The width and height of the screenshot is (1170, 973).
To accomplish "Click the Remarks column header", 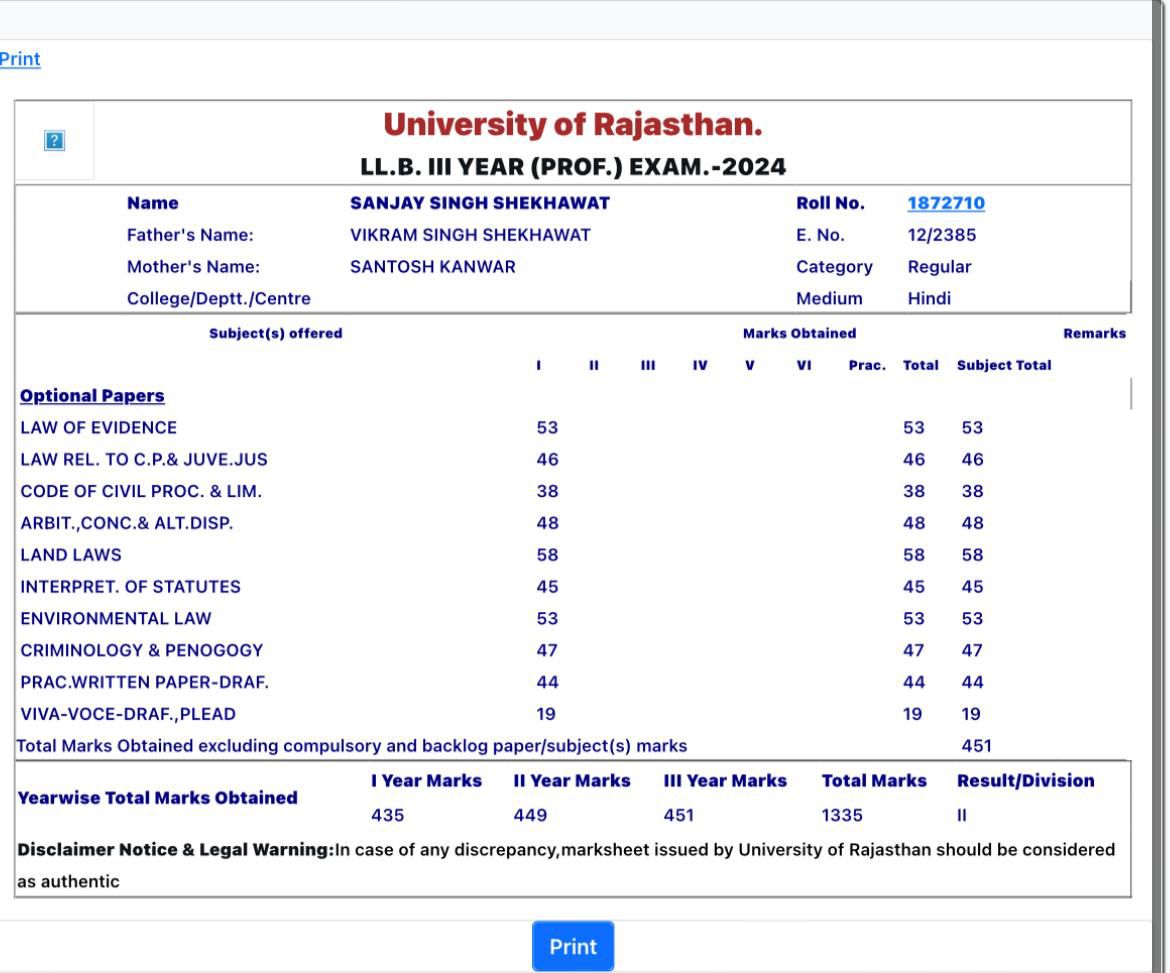I will [1094, 334].
